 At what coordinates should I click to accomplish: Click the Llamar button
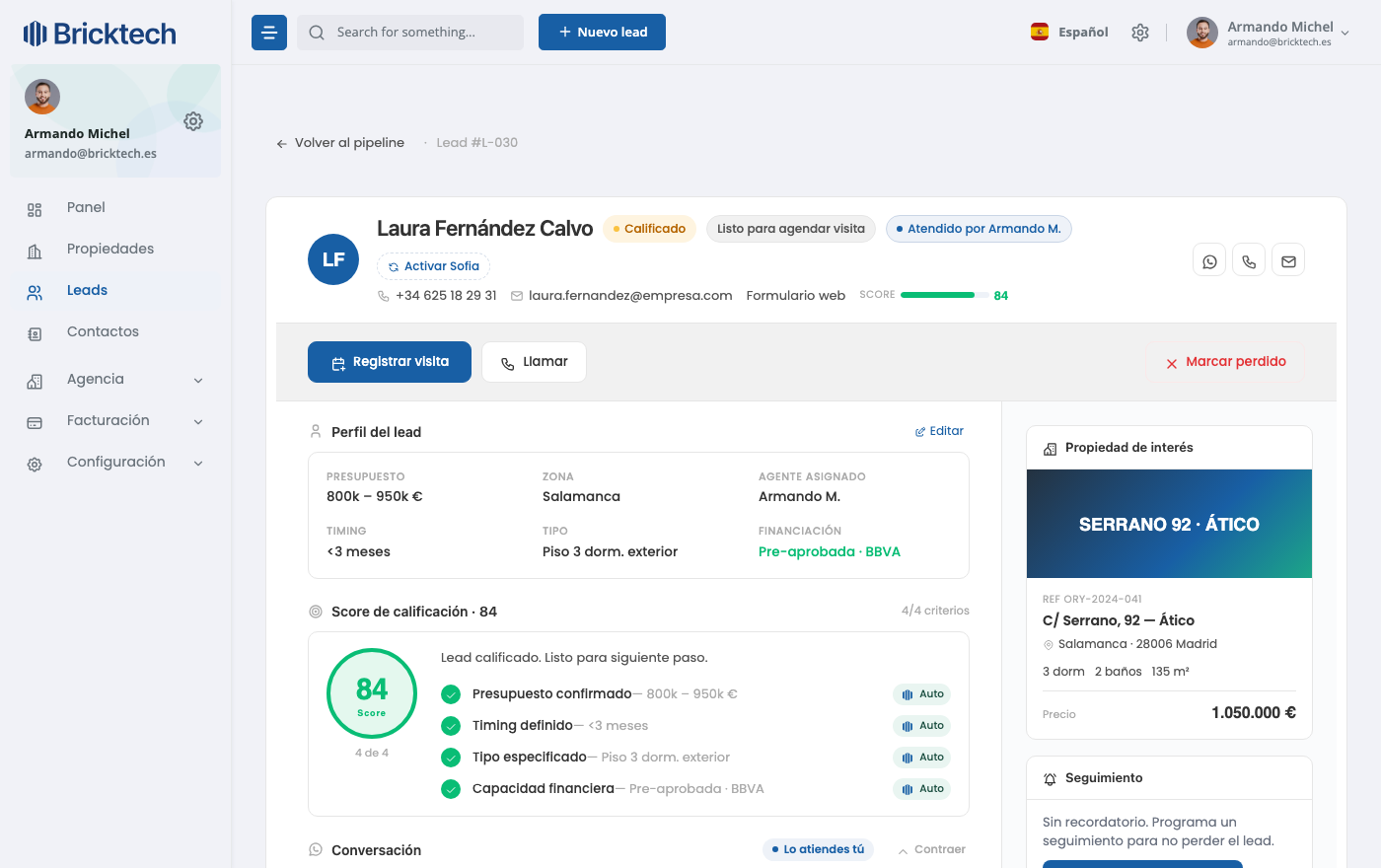click(x=534, y=362)
